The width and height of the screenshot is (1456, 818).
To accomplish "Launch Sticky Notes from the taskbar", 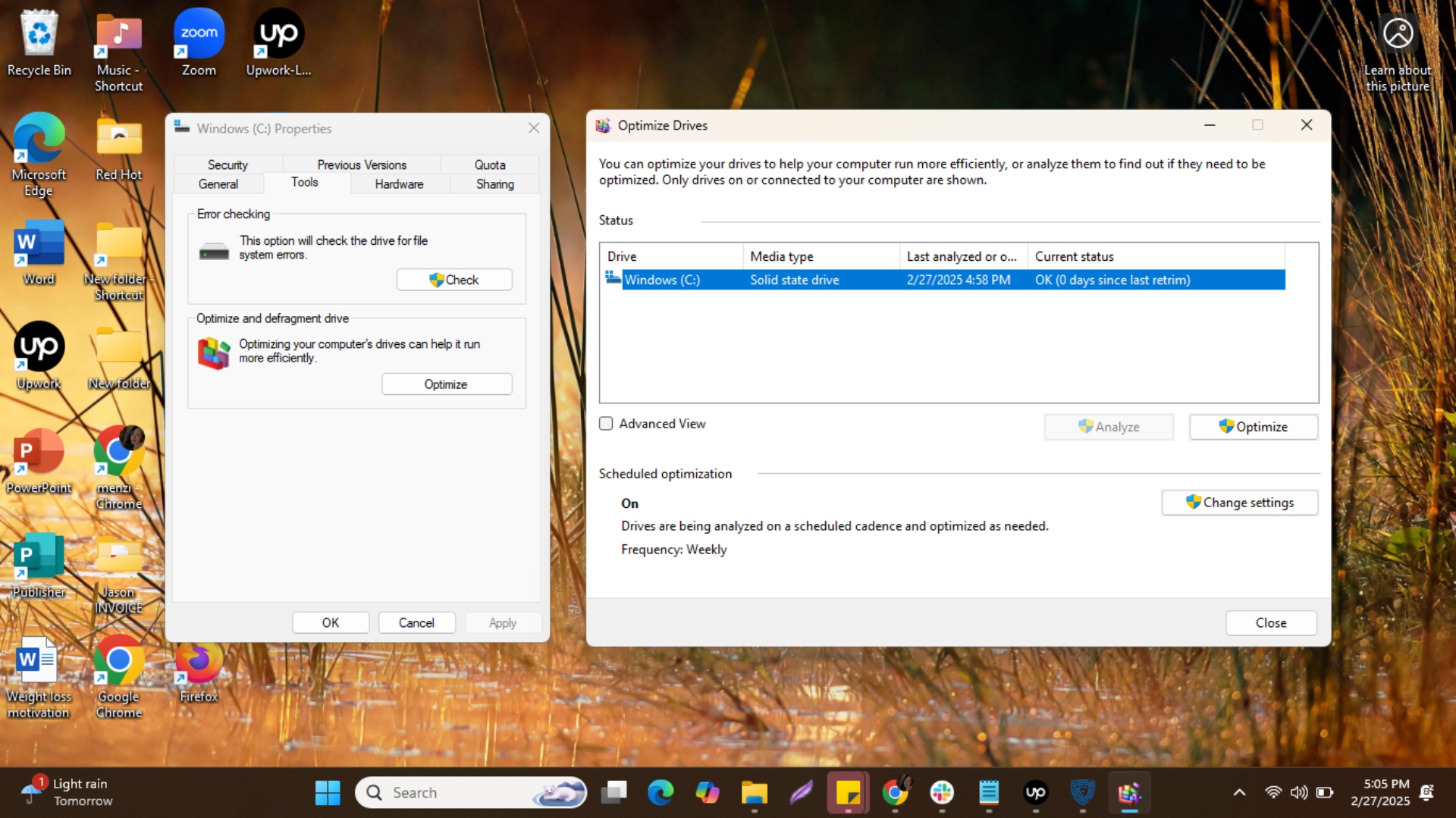I will coord(848,792).
